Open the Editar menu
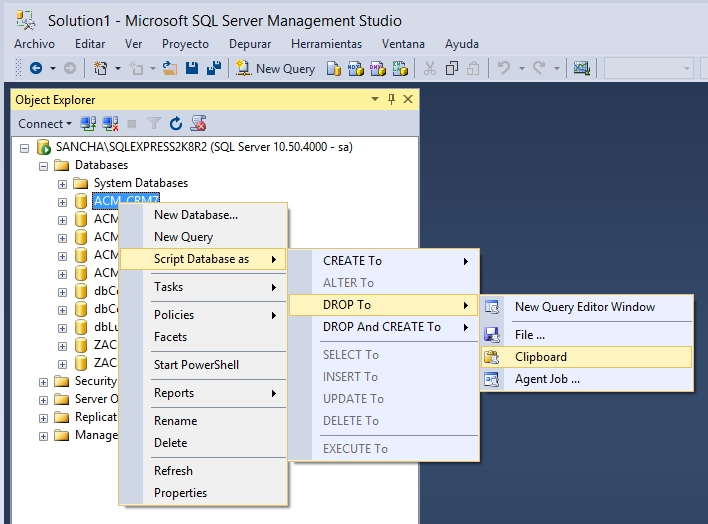The height and width of the screenshot is (524, 708). [90, 44]
